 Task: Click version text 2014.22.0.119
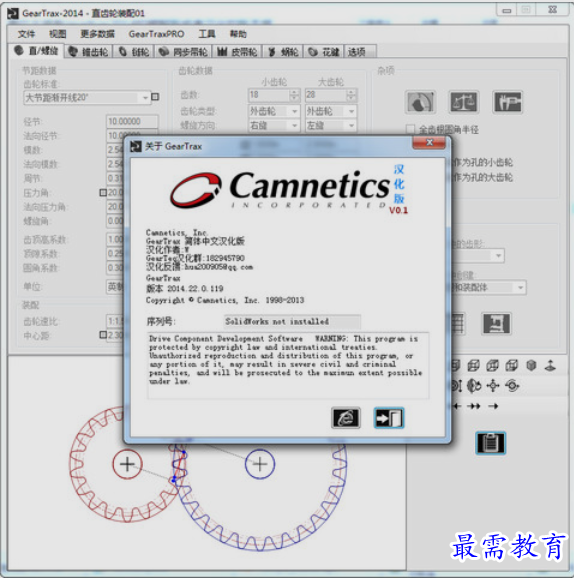(x=195, y=289)
